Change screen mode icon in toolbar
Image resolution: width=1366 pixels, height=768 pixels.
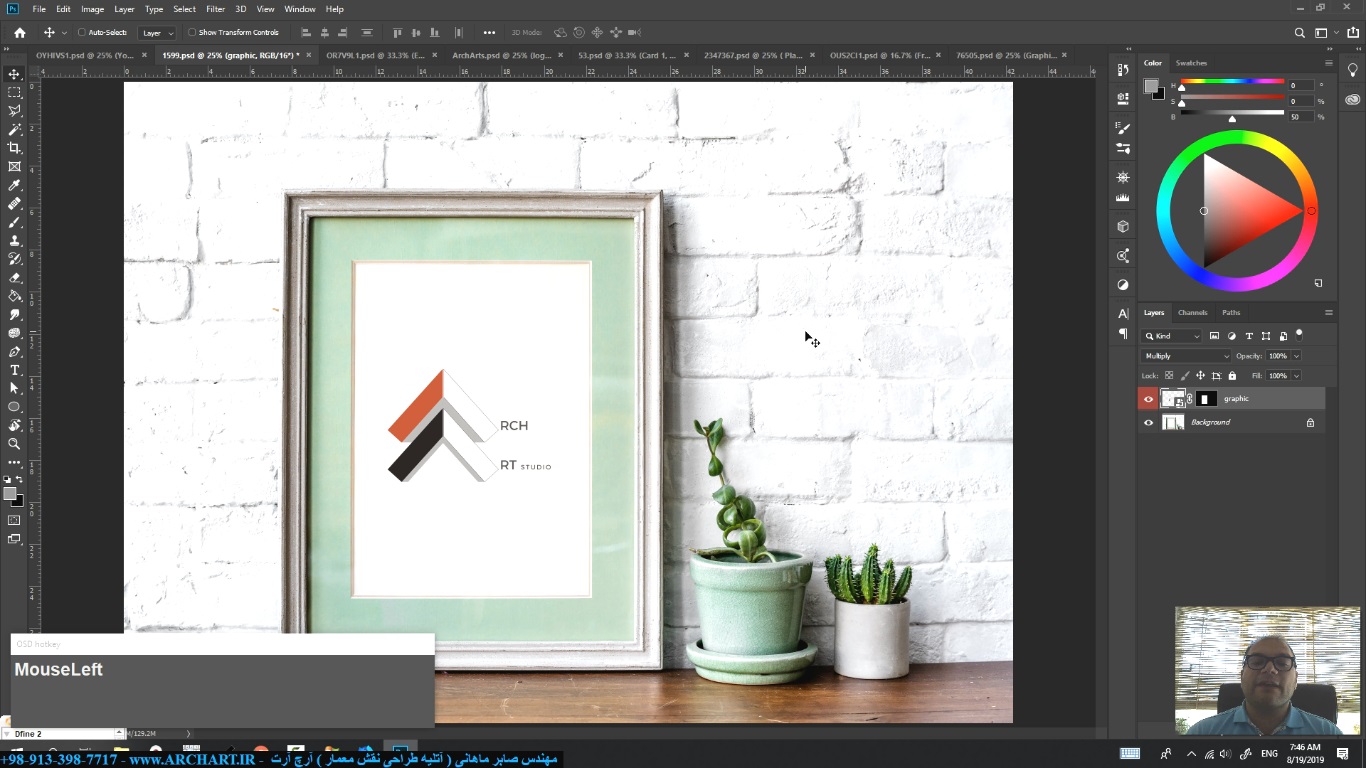click(x=14, y=539)
